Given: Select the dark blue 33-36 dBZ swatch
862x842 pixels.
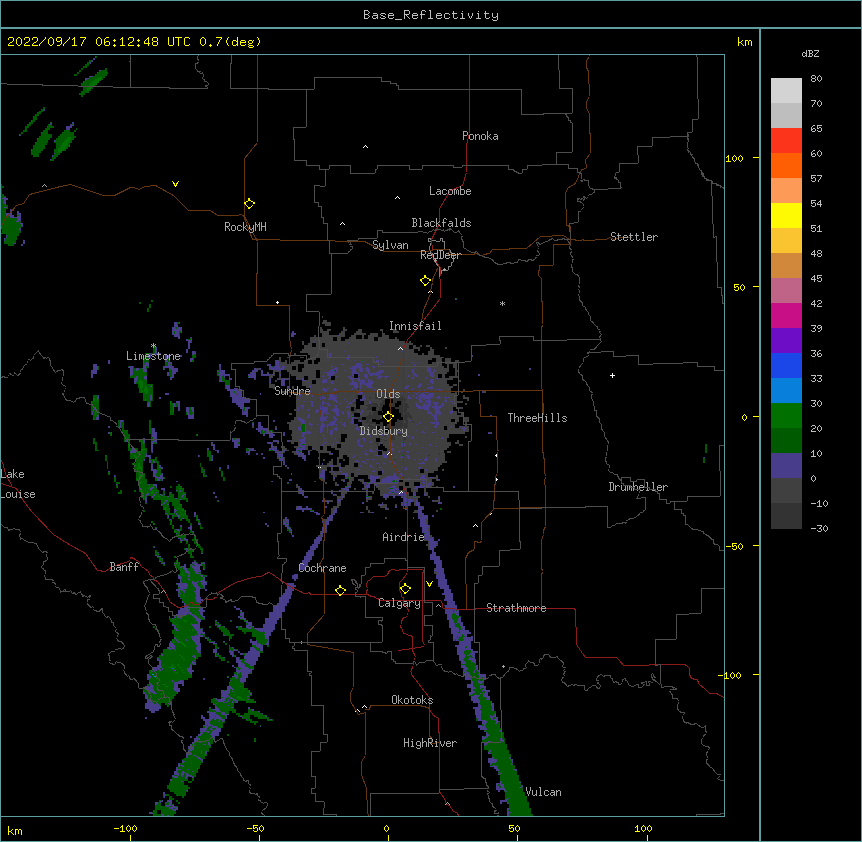Looking at the screenshot, I should (x=786, y=365).
